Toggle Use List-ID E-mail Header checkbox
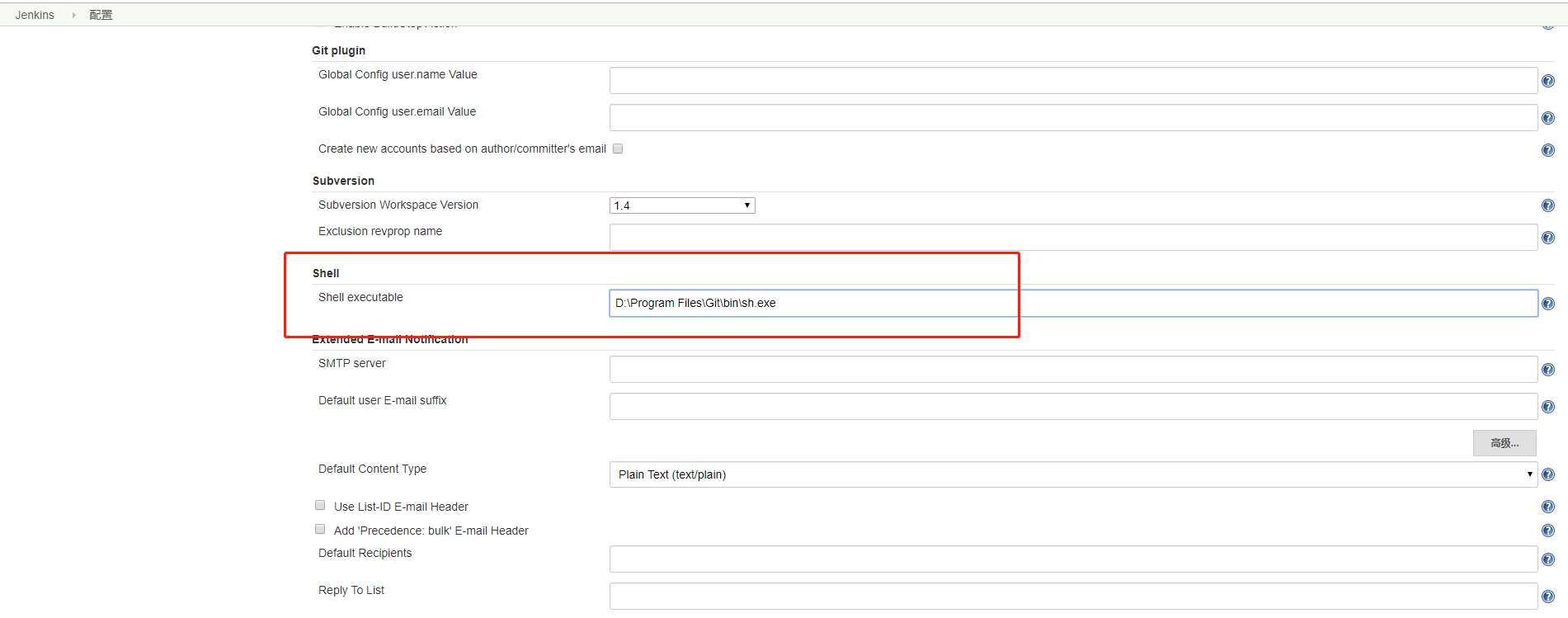Viewport: 1568px width, 618px height. (320, 505)
